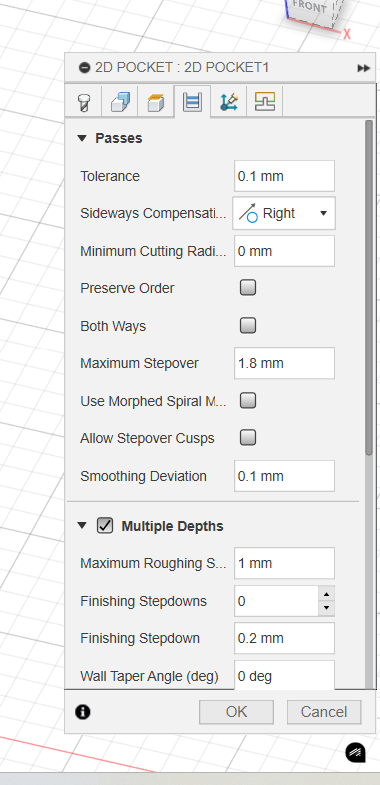Screen dimensions: 380x785
Task: Collapse dialog with the minus icon
Action: click(x=84, y=68)
